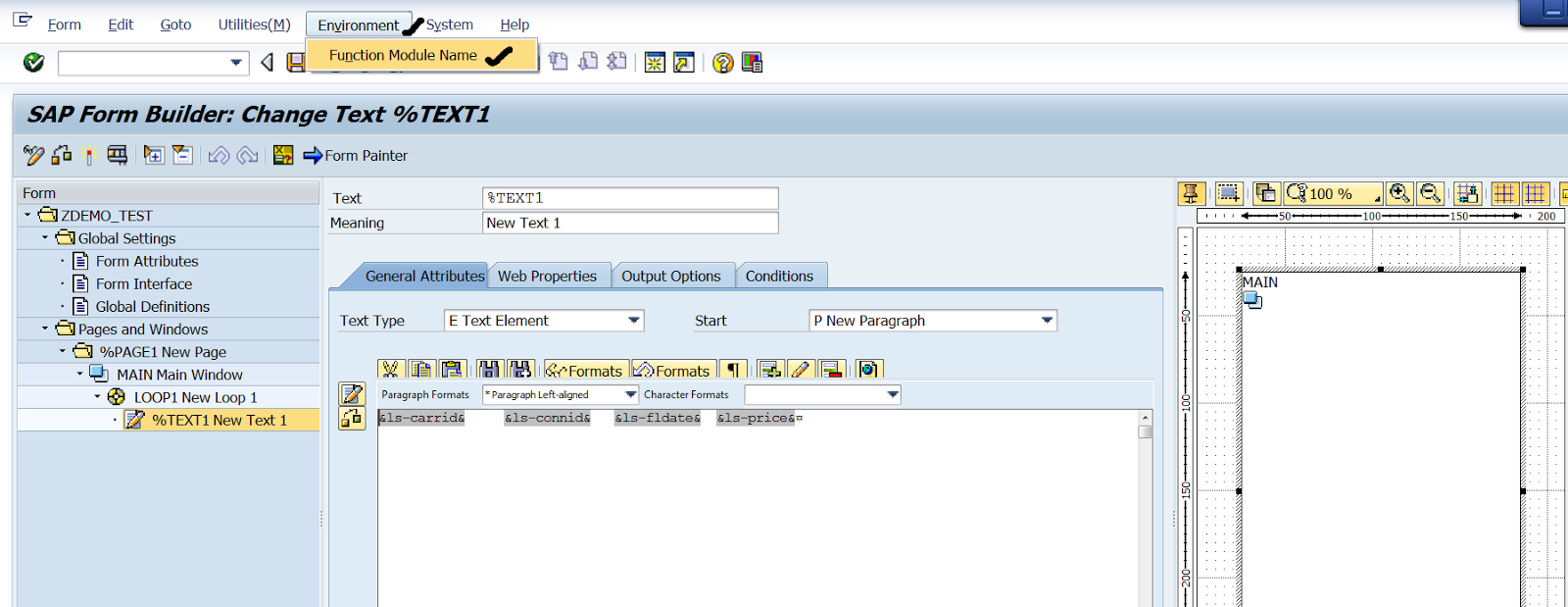Open the Paragraph Formats dropdown

click(631, 394)
